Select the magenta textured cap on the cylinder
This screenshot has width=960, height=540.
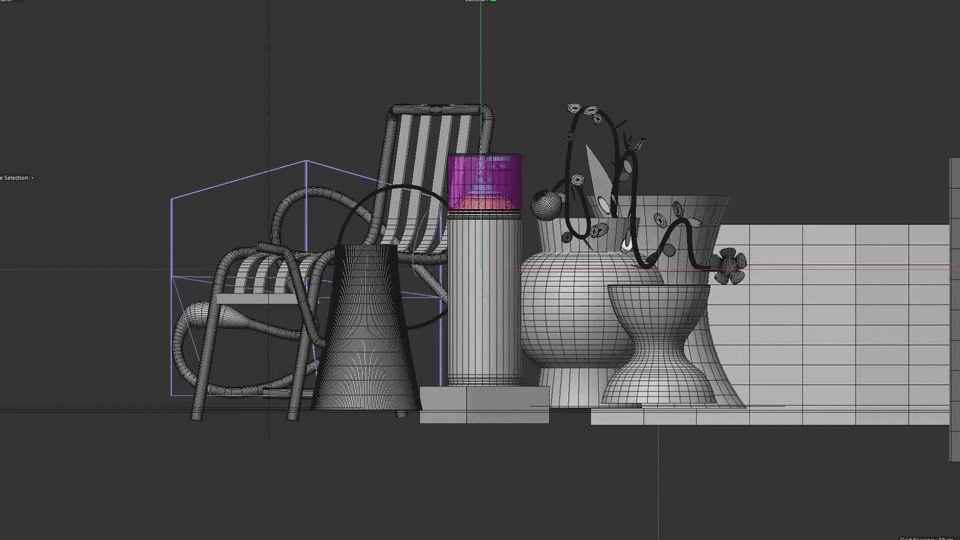coord(485,180)
